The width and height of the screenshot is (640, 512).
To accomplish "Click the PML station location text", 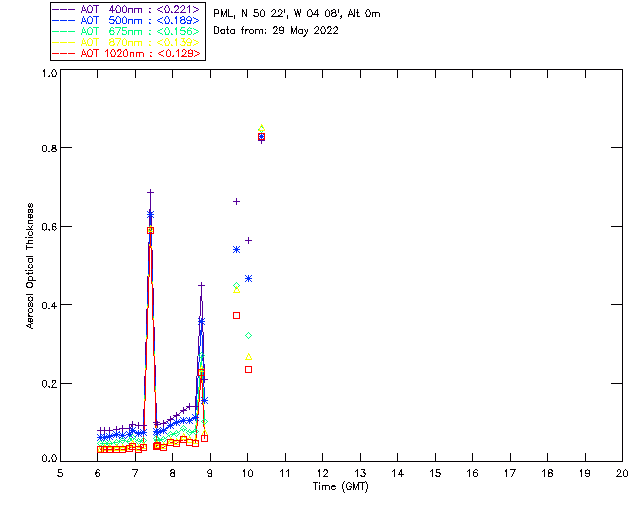I will (297, 14).
